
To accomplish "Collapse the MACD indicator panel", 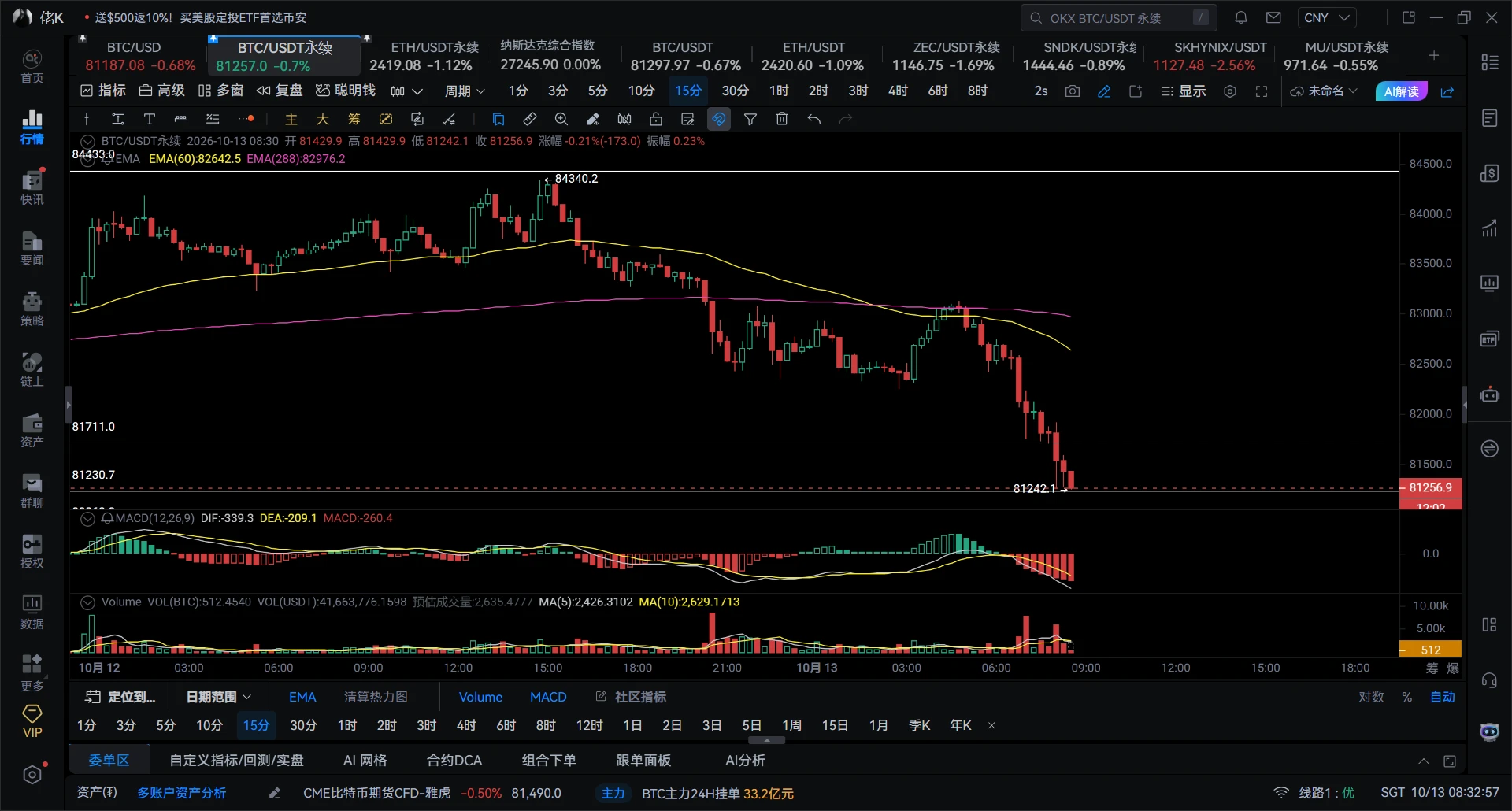I will [87, 518].
